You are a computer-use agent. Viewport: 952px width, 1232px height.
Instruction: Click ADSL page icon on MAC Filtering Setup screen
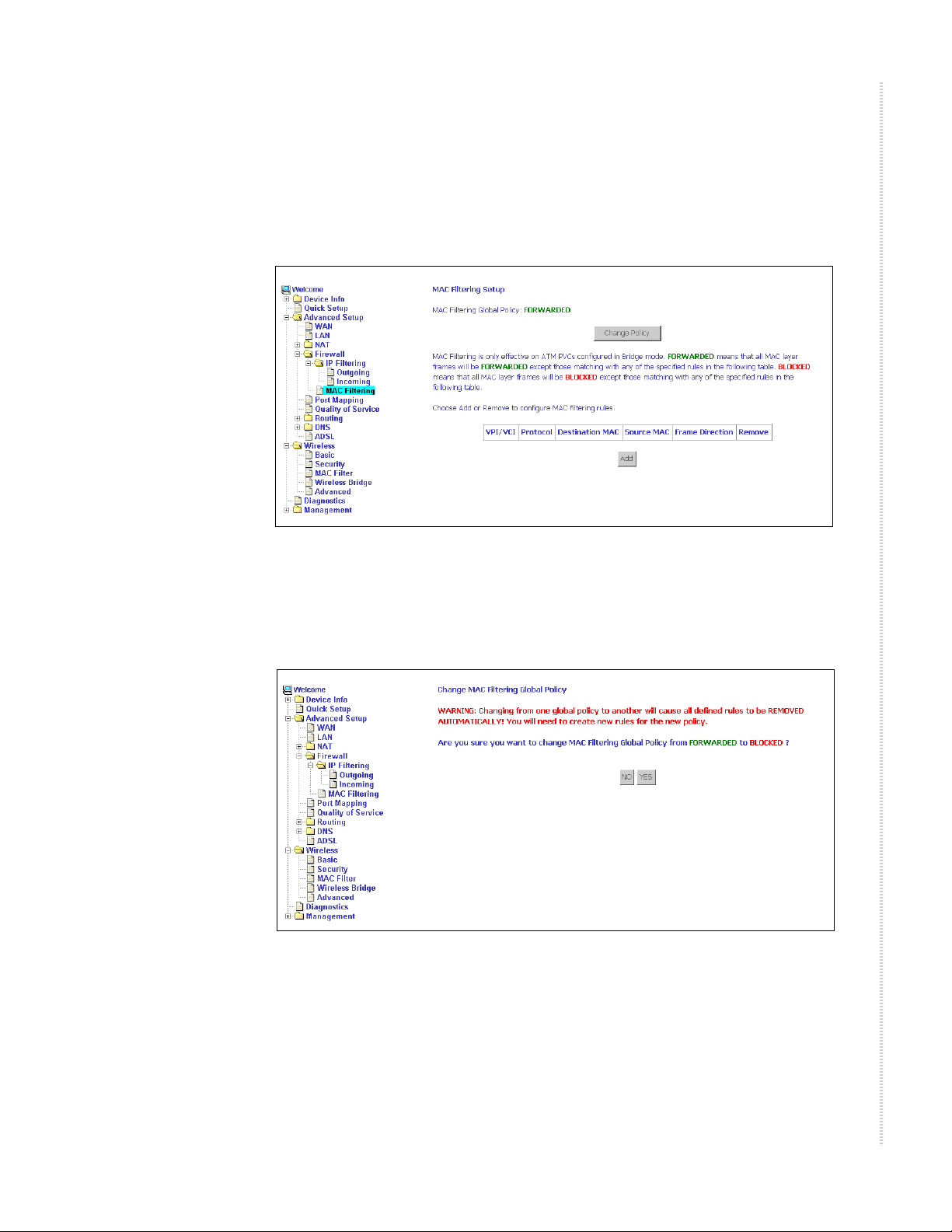point(309,437)
